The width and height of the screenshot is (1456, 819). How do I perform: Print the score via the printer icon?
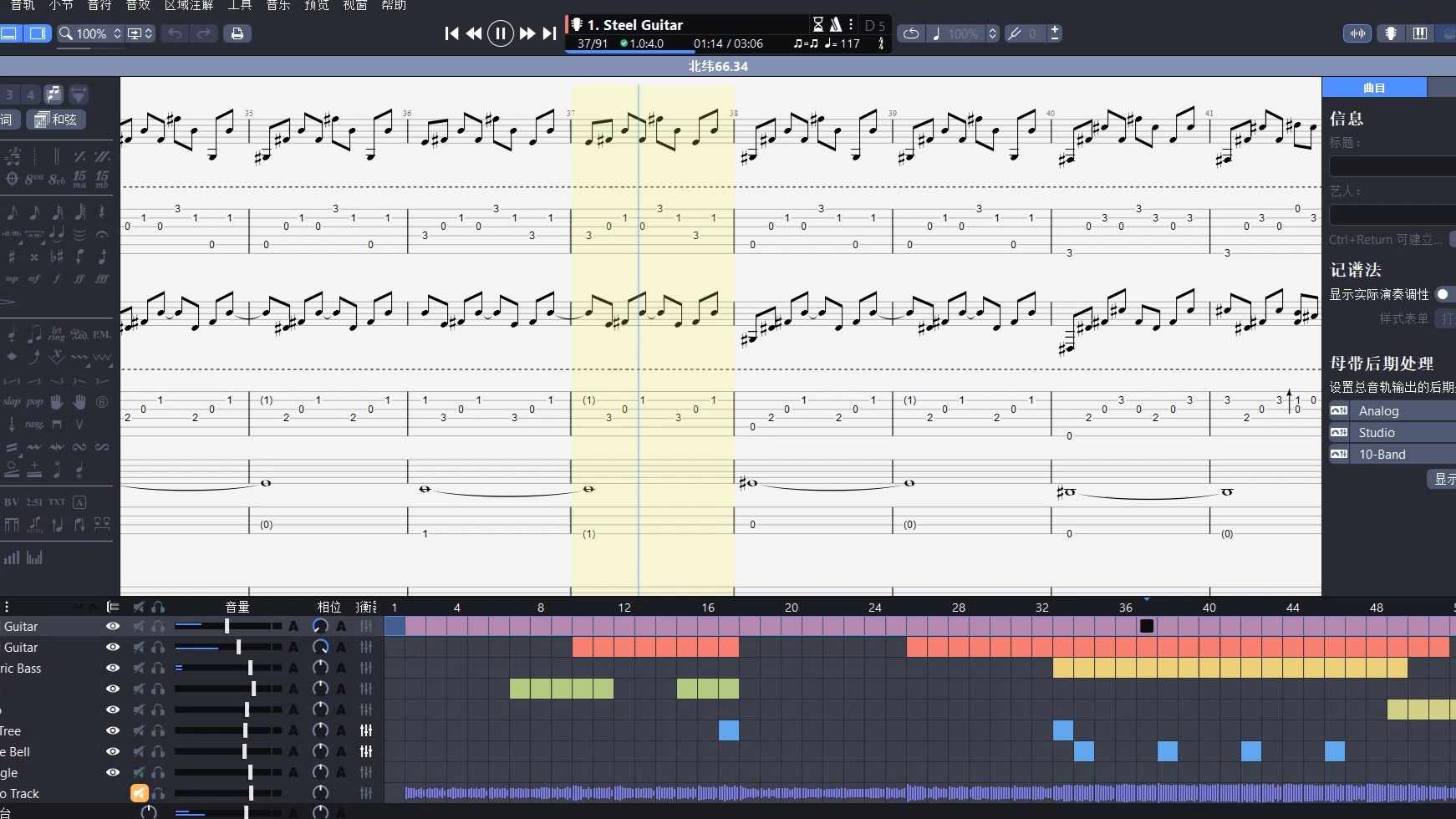(x=237, y=33)
